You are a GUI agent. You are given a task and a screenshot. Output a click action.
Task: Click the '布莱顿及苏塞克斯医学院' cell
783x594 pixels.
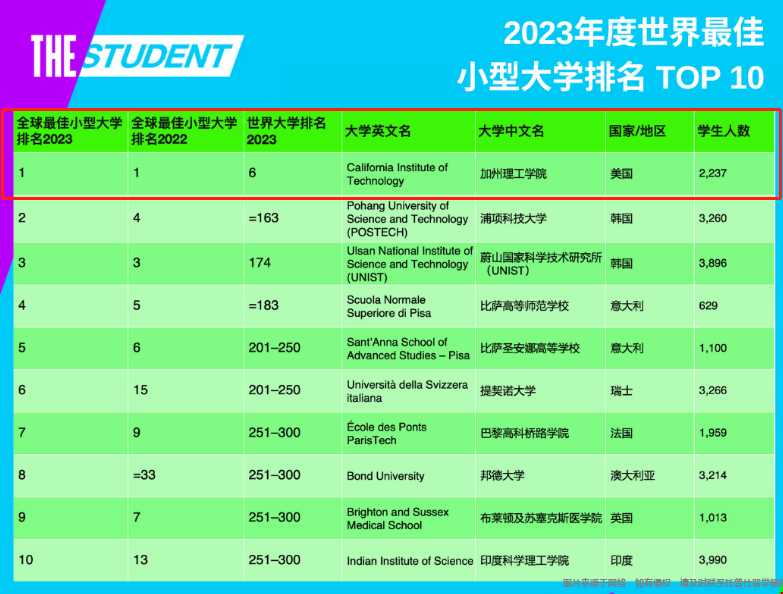click(x=541, y=518)
